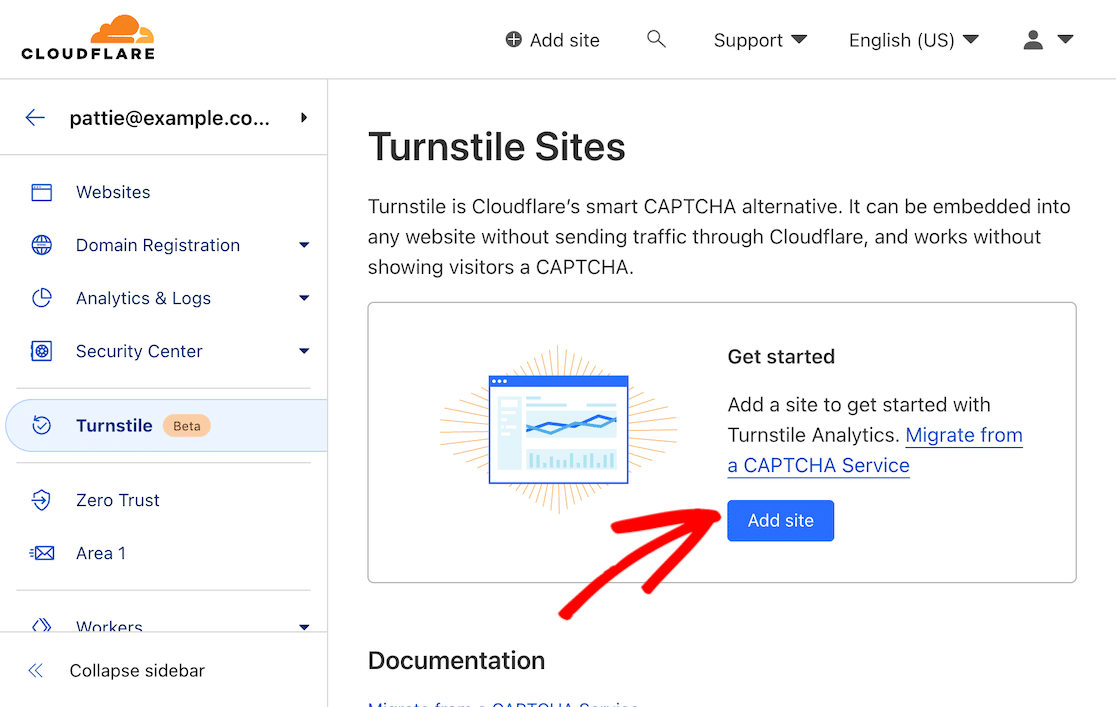Click the Get started heading
Viewport: 1116px width, 707px height.
point(781,357)
